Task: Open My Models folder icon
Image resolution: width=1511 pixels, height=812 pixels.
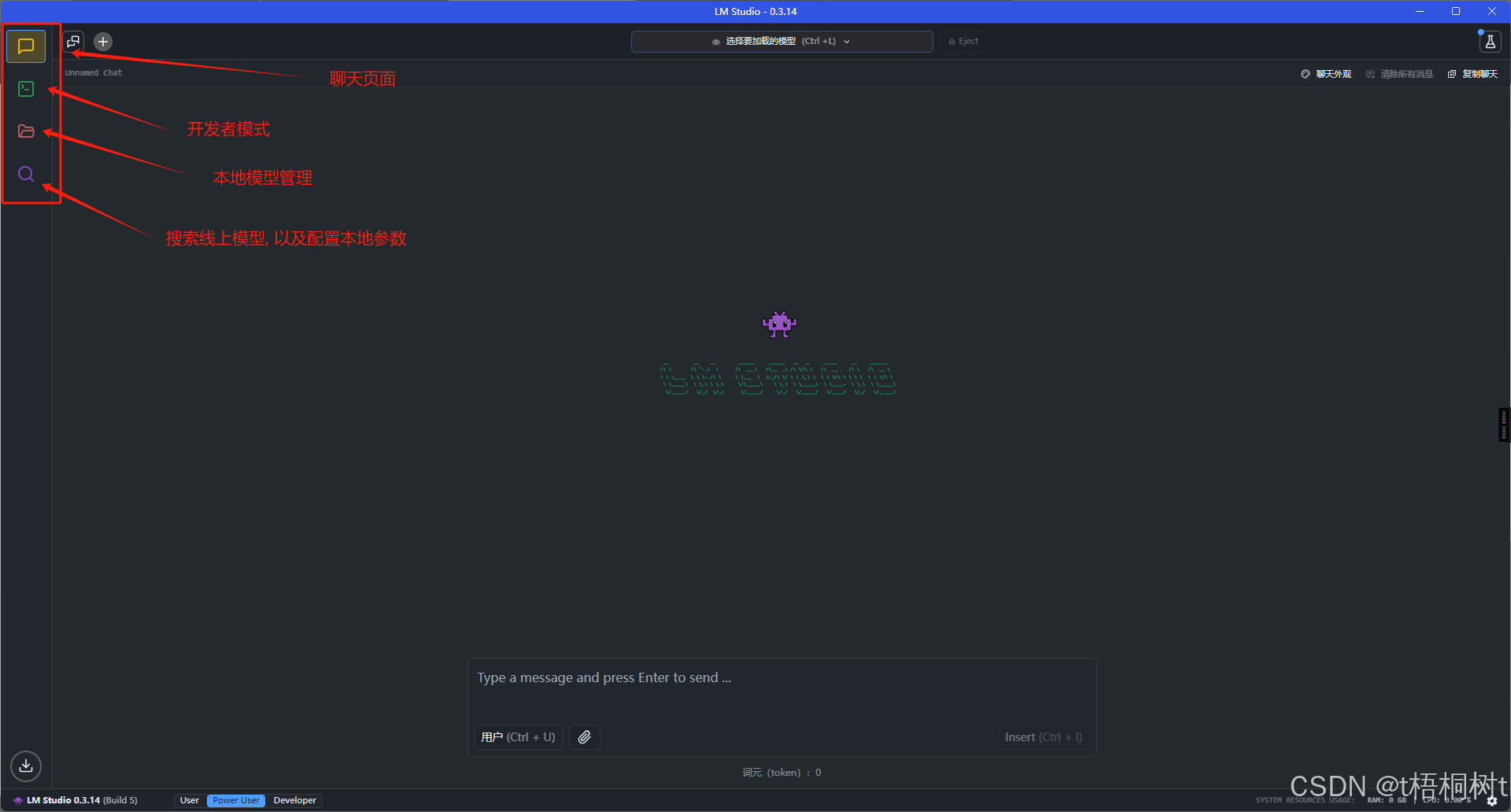Action: [26, 131]
